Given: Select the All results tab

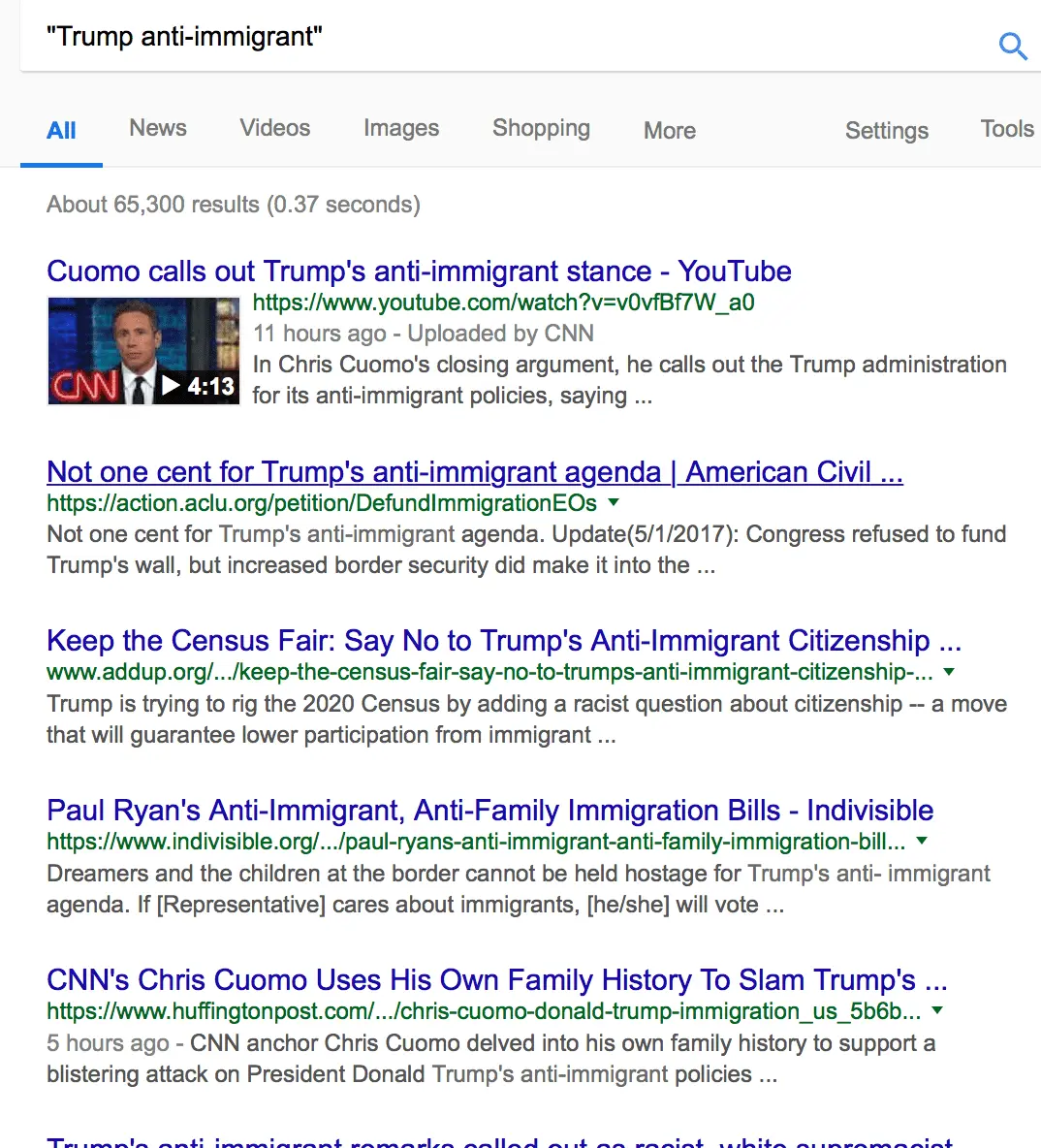Looking at the screenshot, I should 61,131.
